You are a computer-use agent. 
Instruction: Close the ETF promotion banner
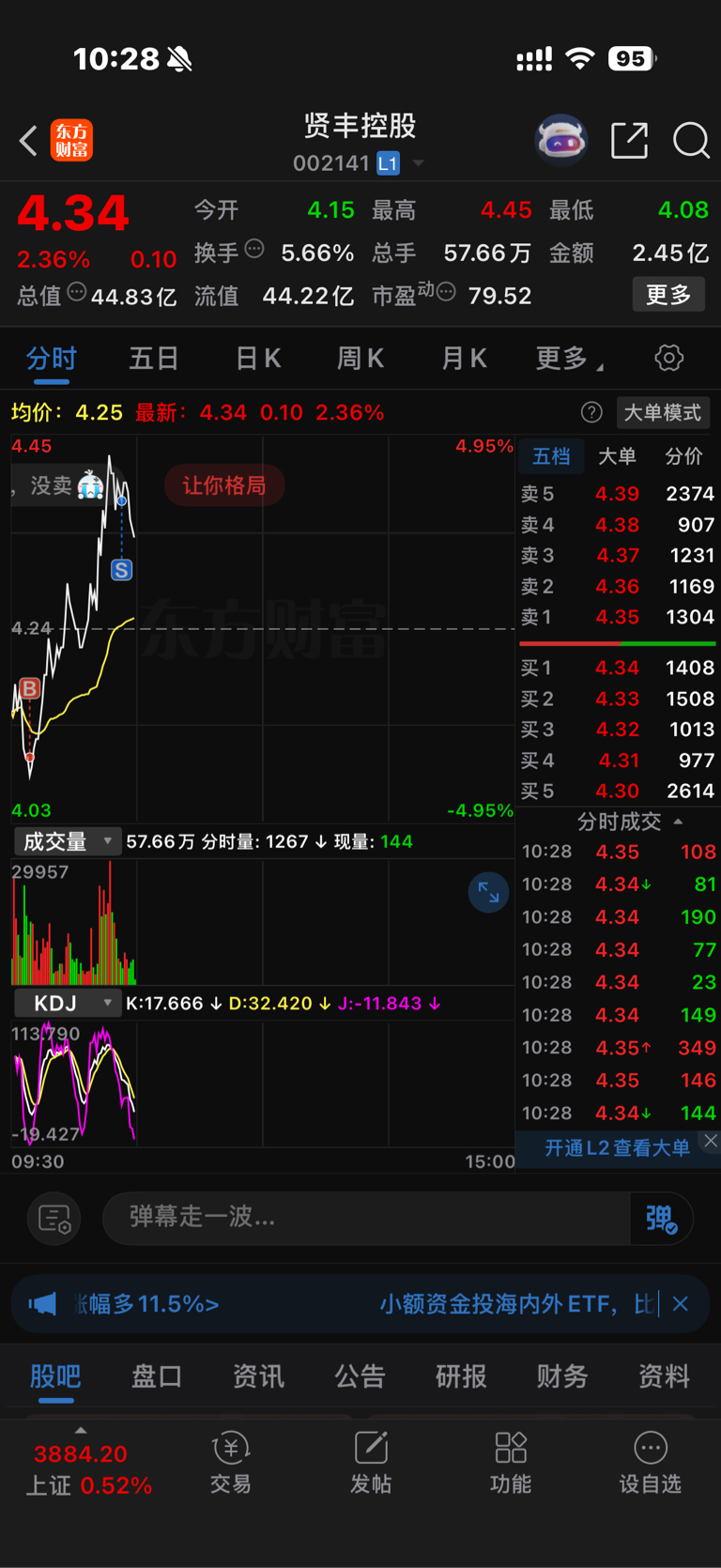[x=681, y=1303]
